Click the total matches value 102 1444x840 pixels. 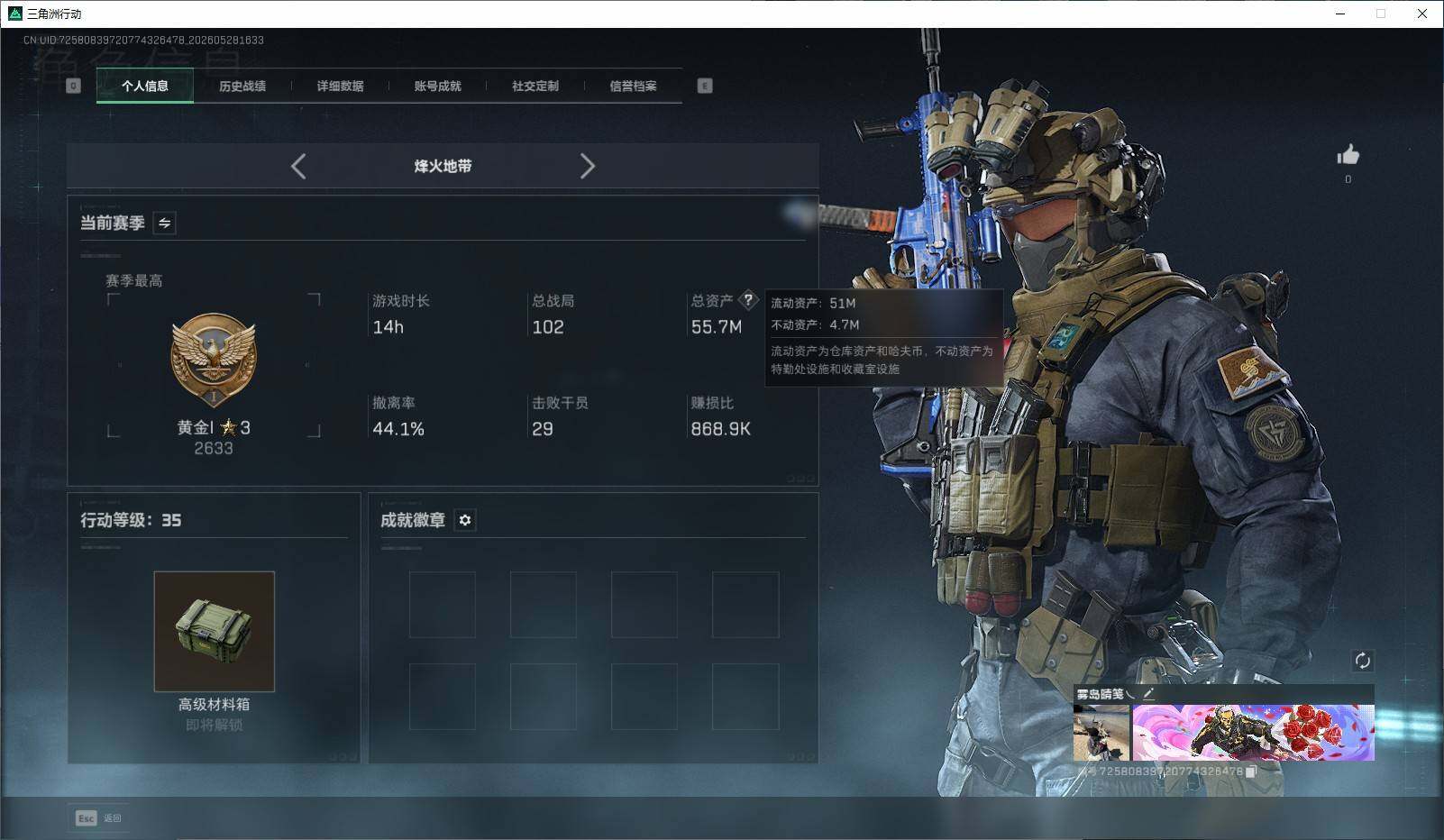548,327
